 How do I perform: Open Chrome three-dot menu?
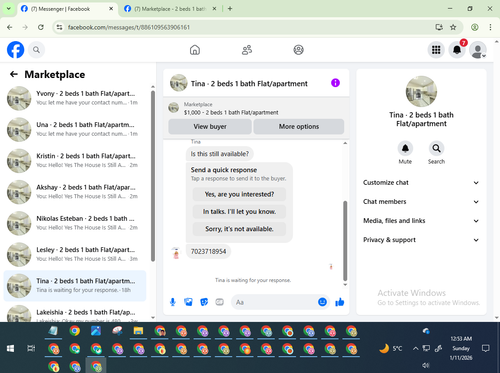tap(490, 27)
